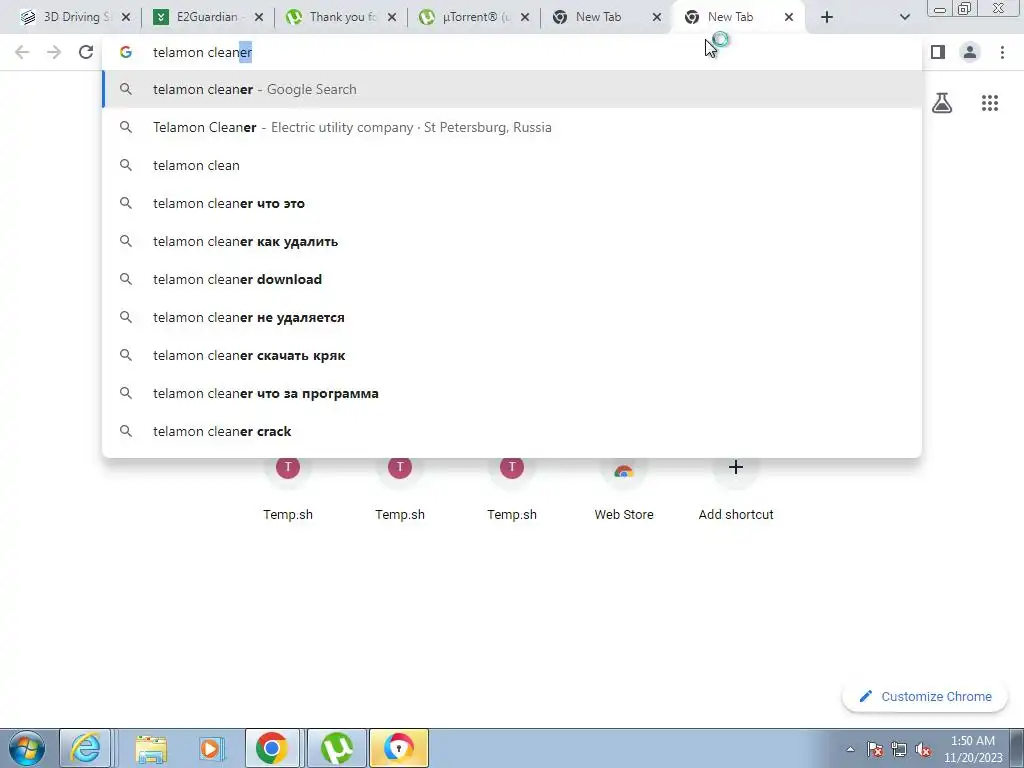The image size is (1024, 768).
Task: Click the muted volume tray icon
Action: point(923,749)
